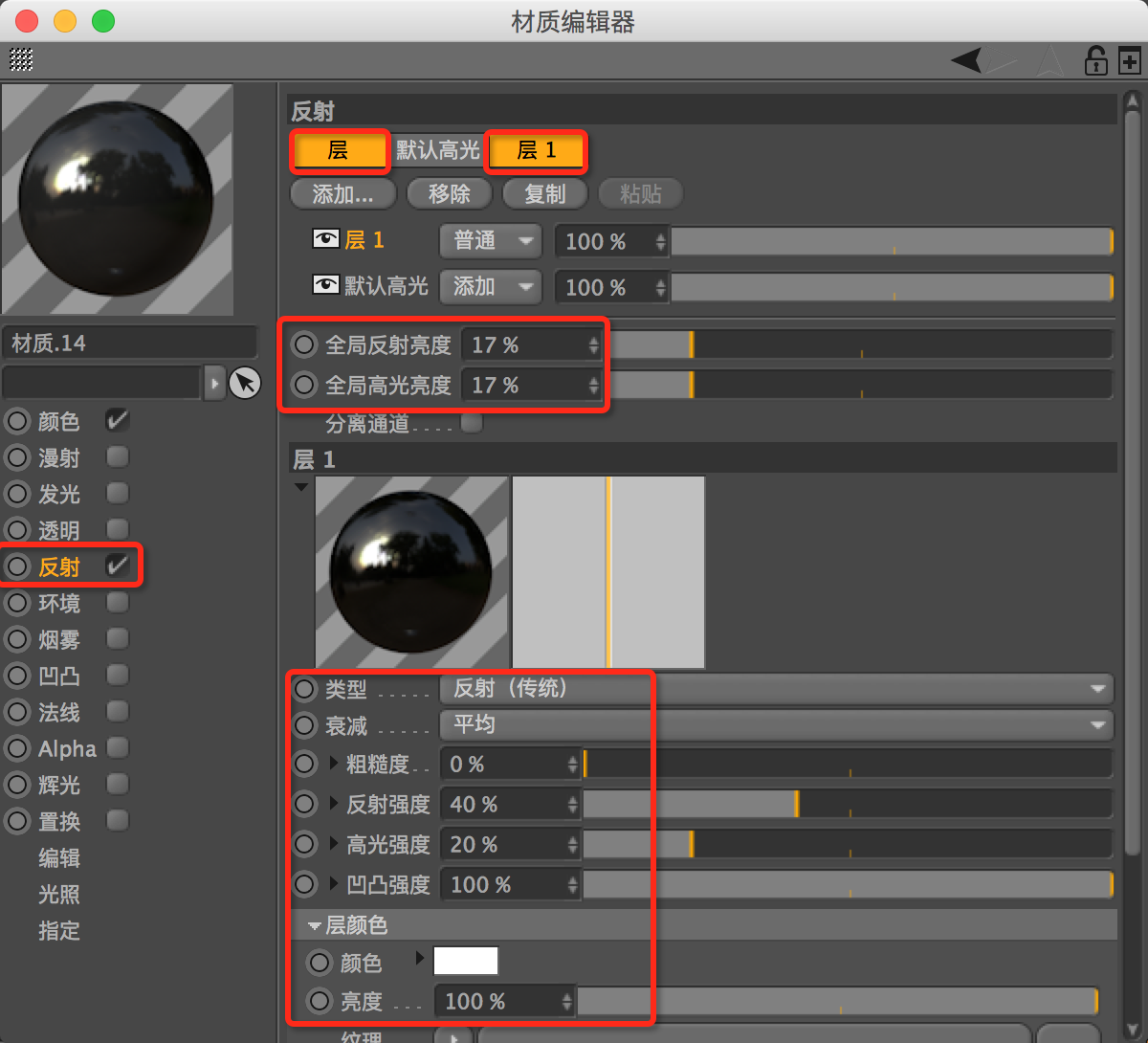Screen dimensions: 1148x1043
Task: Click the 移除 button
Action: point(450,194)
